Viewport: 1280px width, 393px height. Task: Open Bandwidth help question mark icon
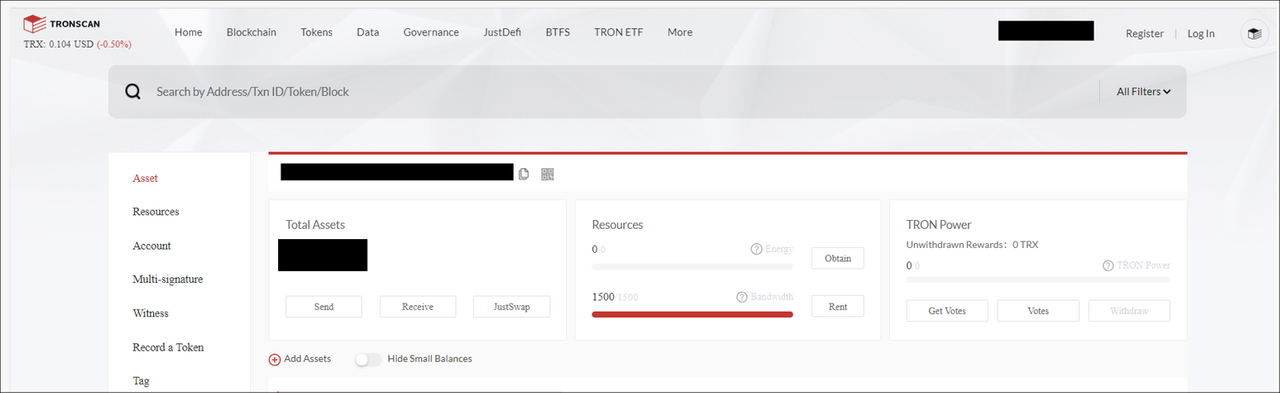pos(742,297)
